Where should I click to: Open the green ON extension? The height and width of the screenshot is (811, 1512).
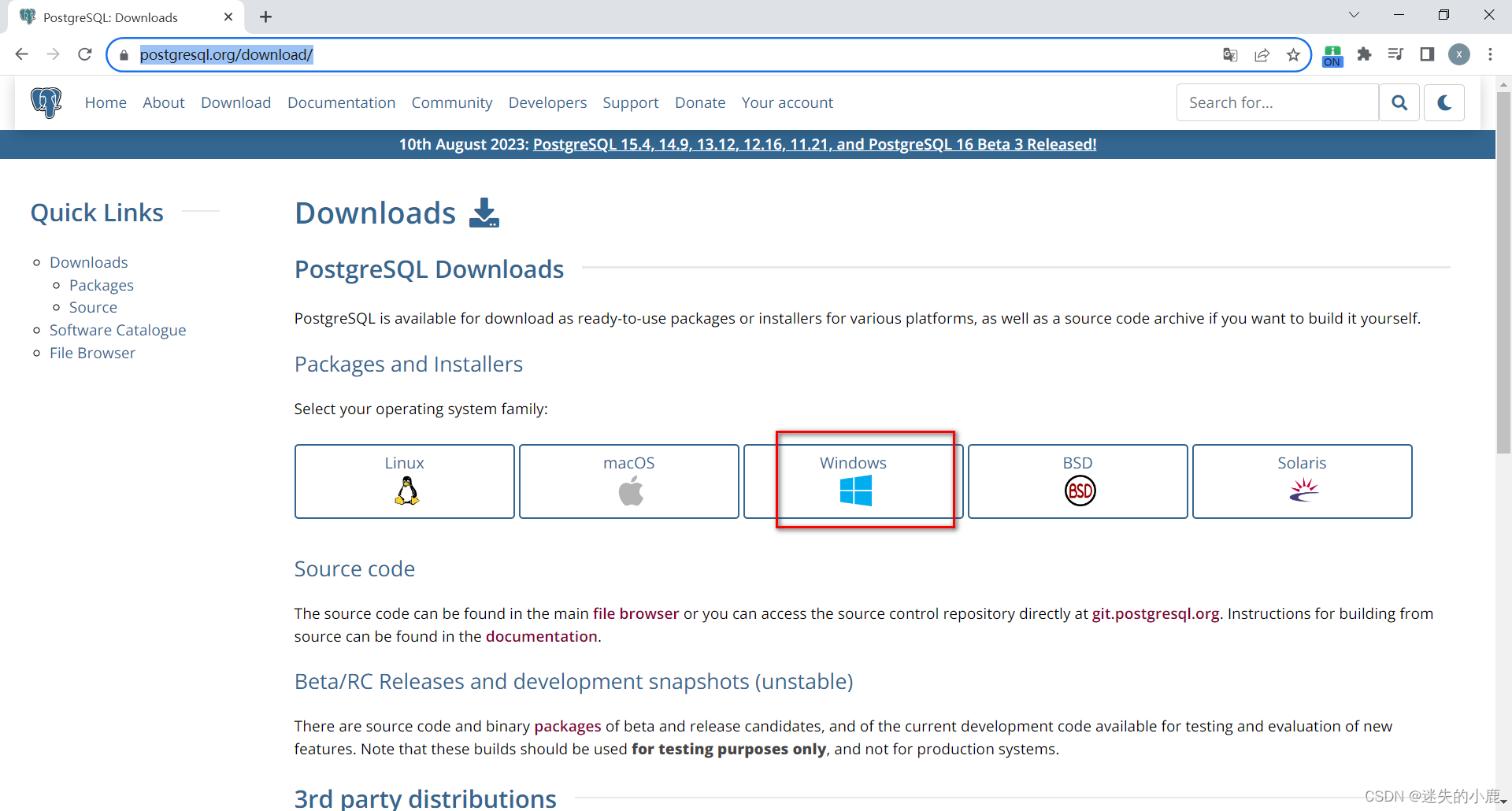(1332, 56)
